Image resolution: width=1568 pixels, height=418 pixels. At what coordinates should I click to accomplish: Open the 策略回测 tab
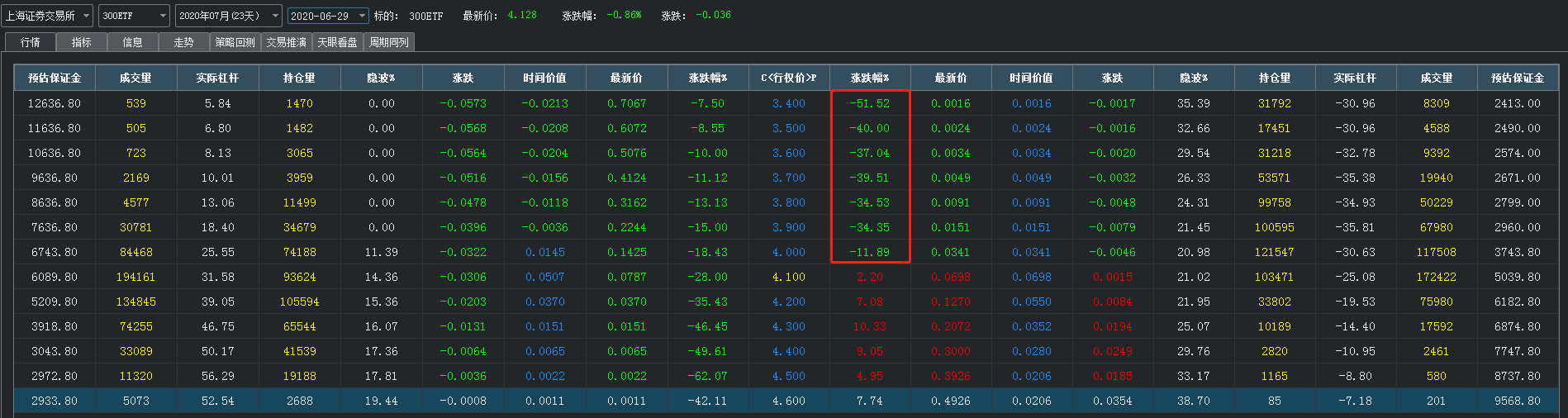(x=235, y=42)
